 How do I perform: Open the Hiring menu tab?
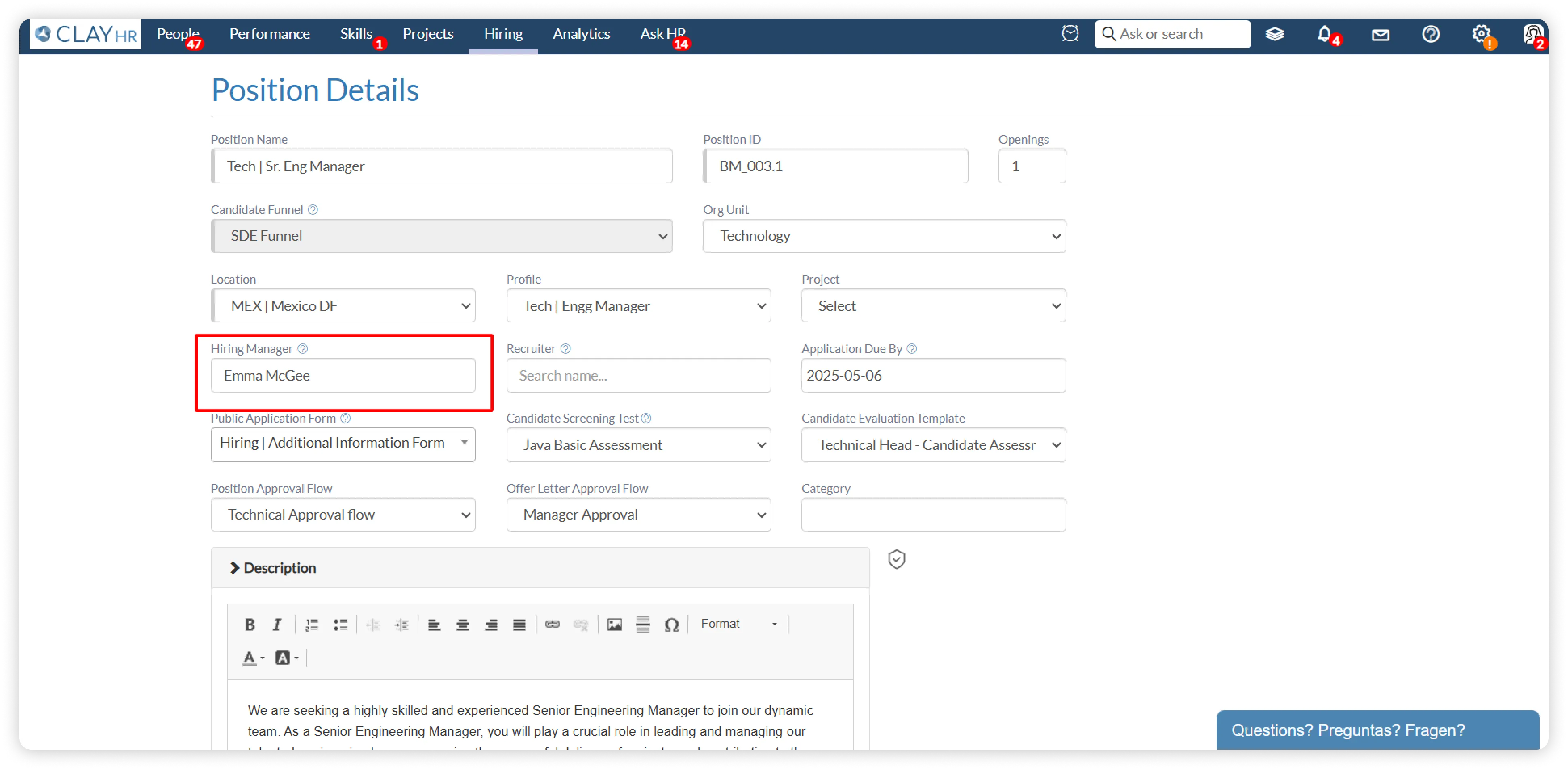(503, 34)
